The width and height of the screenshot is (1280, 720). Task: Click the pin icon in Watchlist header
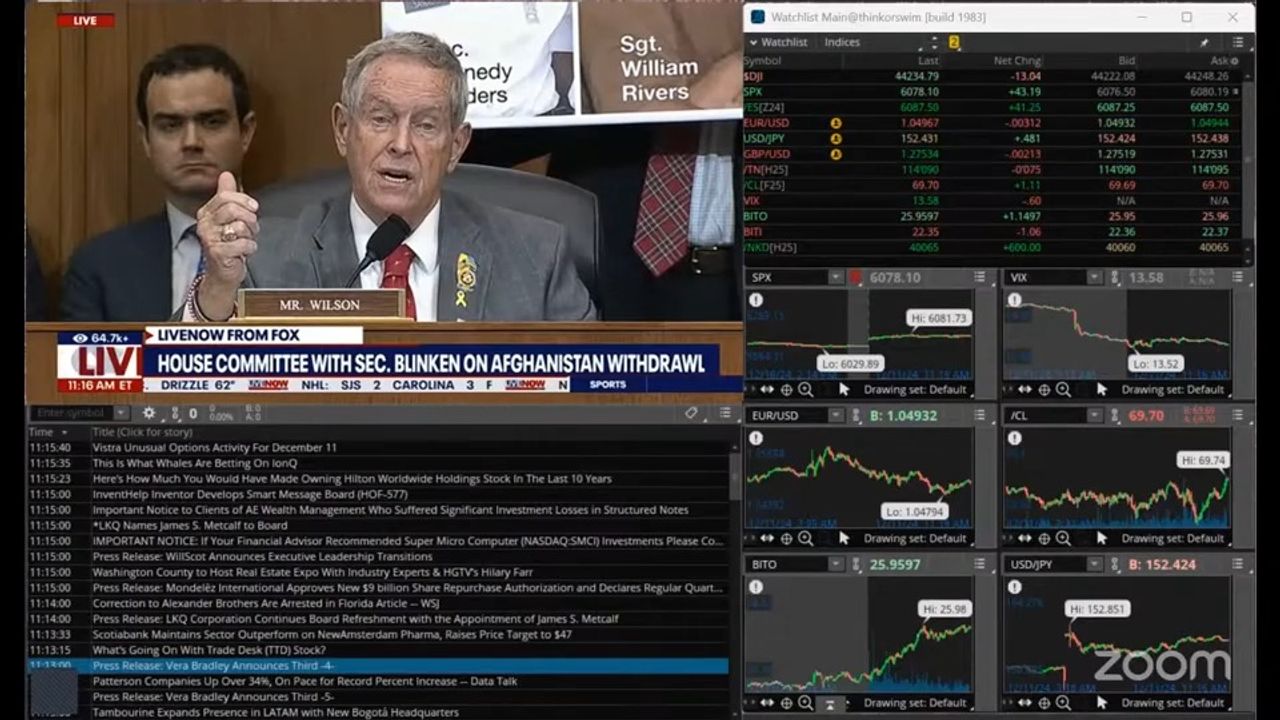click(1204, 43)
